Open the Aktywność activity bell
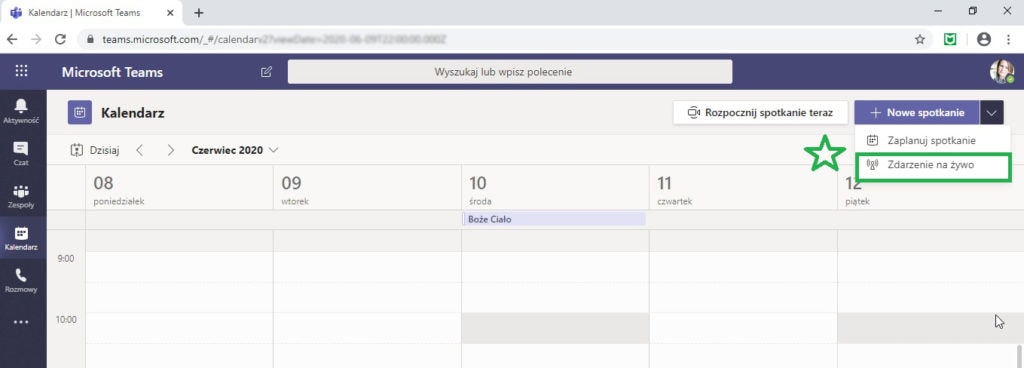Viewport: 1024px width, 368px height. coord(22,110)
